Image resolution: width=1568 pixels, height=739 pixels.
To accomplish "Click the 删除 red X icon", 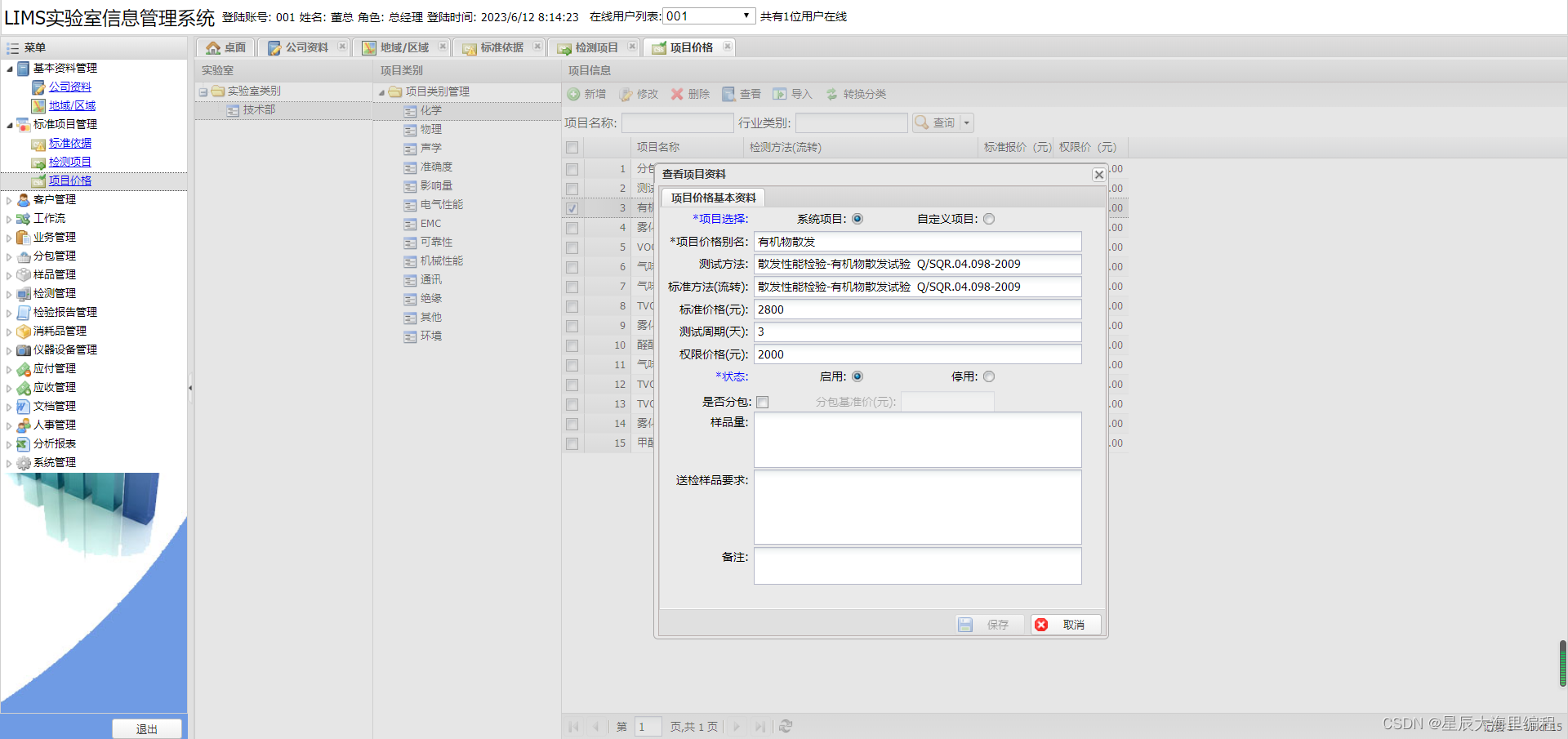I will click(x=677, y=95).
